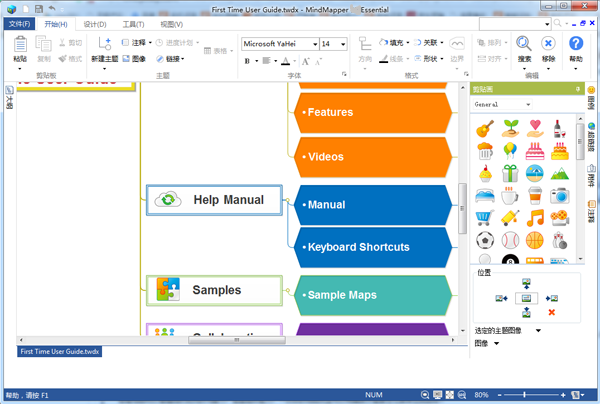Select the shopping cart clipart image

[485, 218]
